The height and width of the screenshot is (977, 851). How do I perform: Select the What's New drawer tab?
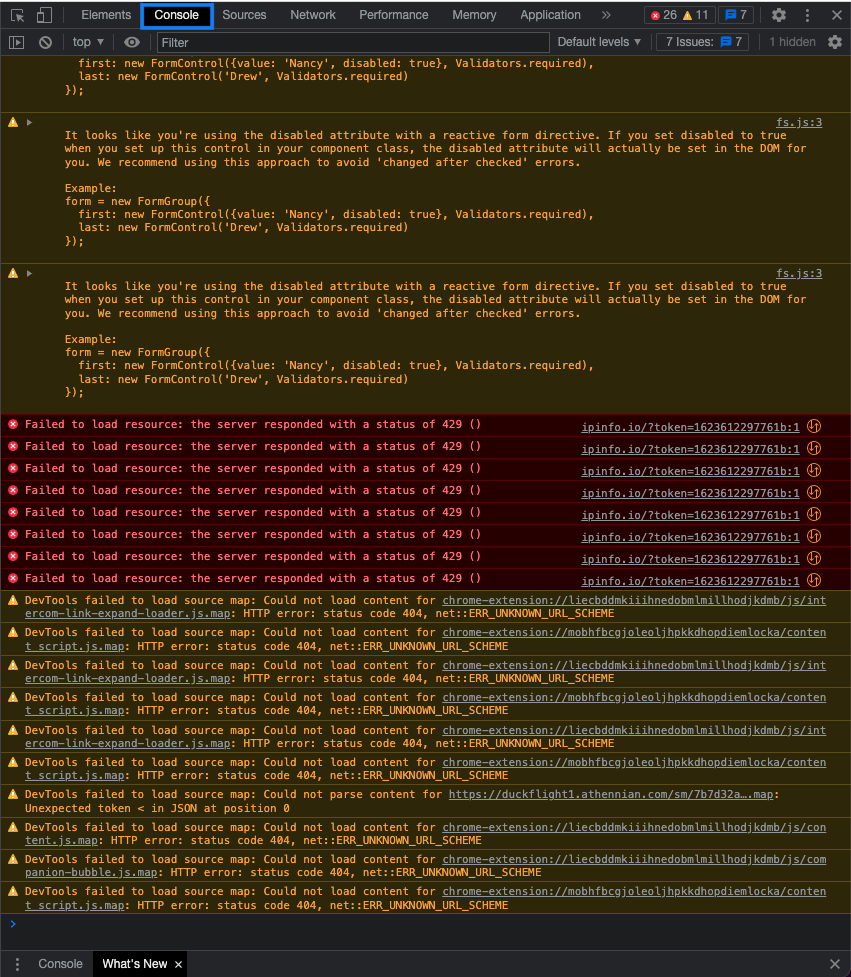click(x=135, y=964)
